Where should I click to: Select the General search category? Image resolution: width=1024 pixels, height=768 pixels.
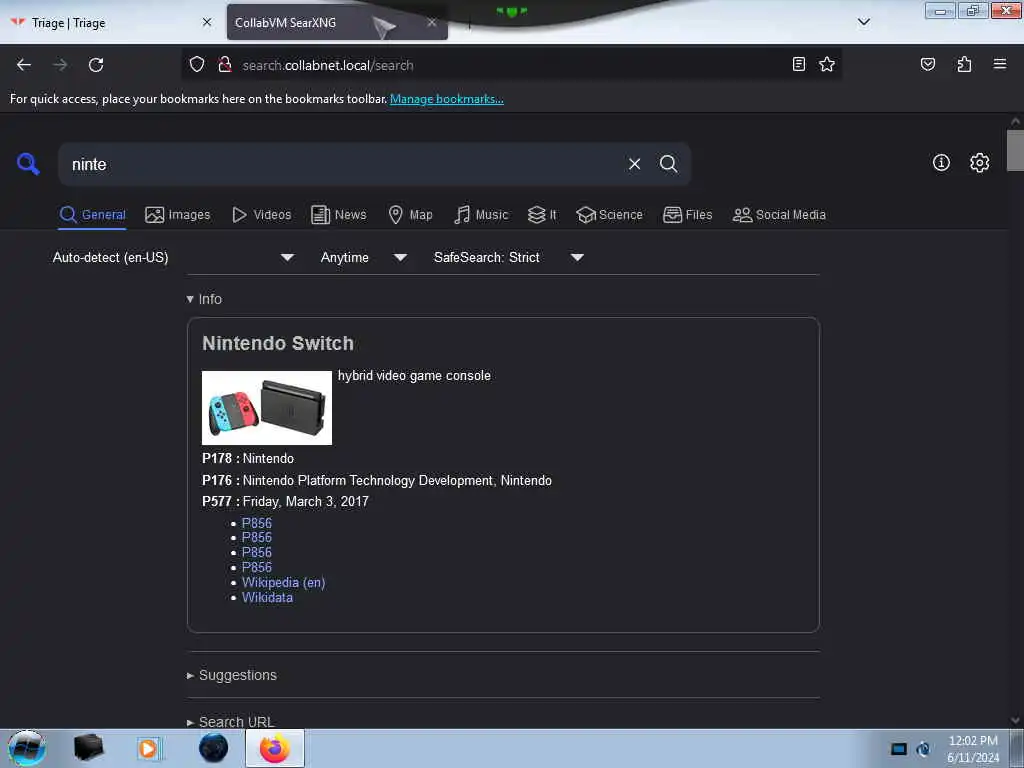pos(92,215)
